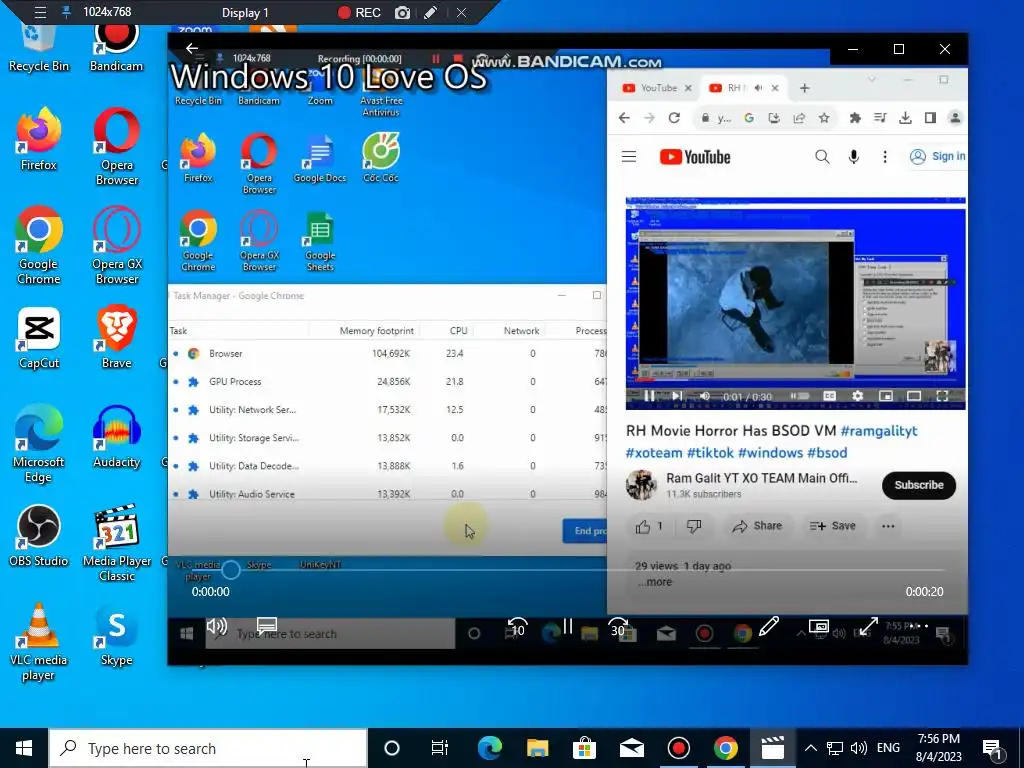1024x768 pixels.
Task: Select the Brave desktop shortcut
Action: coord(117,338)
